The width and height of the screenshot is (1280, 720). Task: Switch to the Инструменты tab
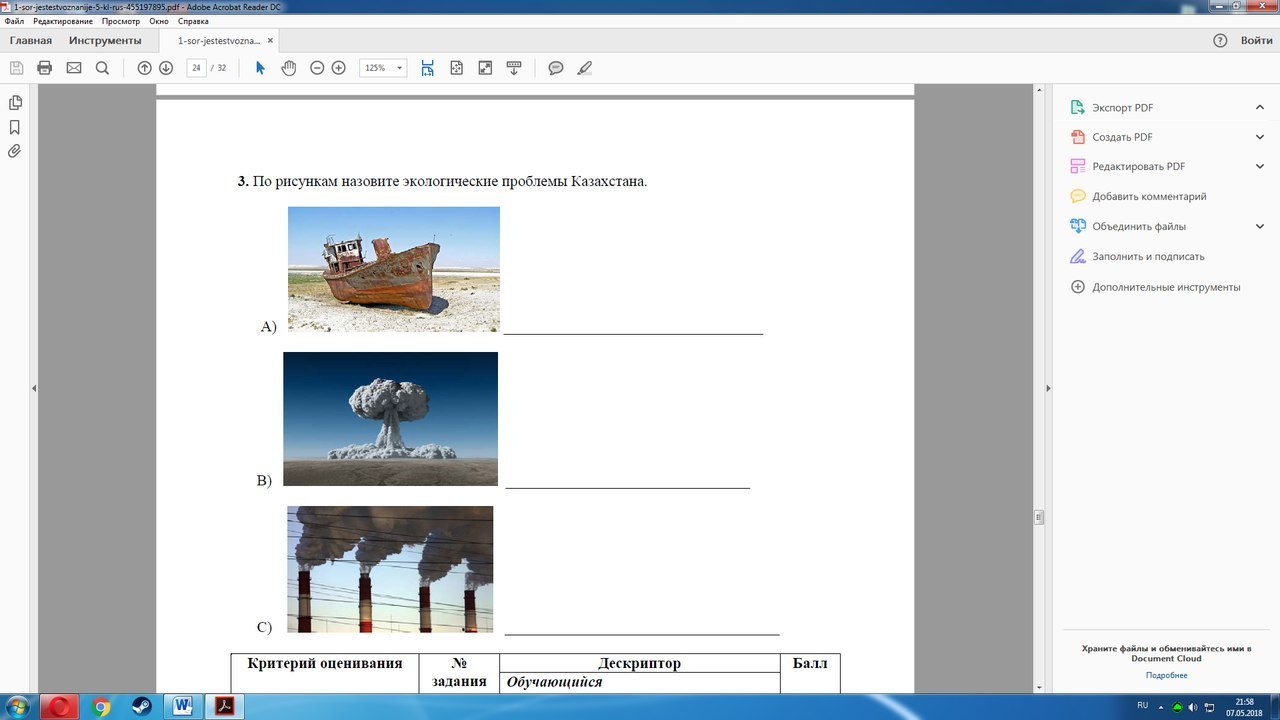pos(105,41)
